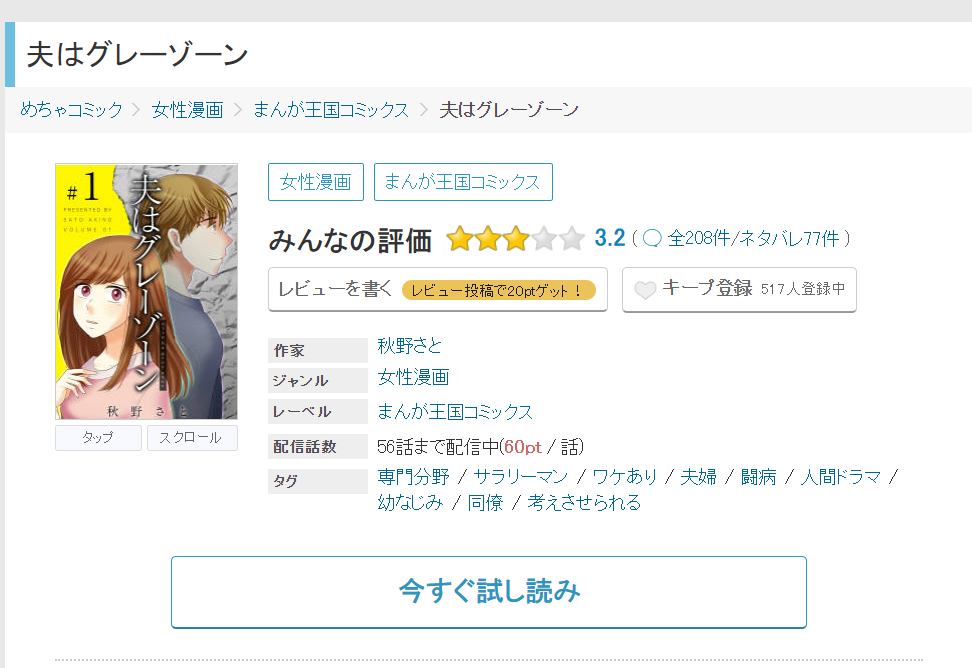Click the 女性漫画 category tag button
Screen dimensions: 972x668
coord(316,182)
